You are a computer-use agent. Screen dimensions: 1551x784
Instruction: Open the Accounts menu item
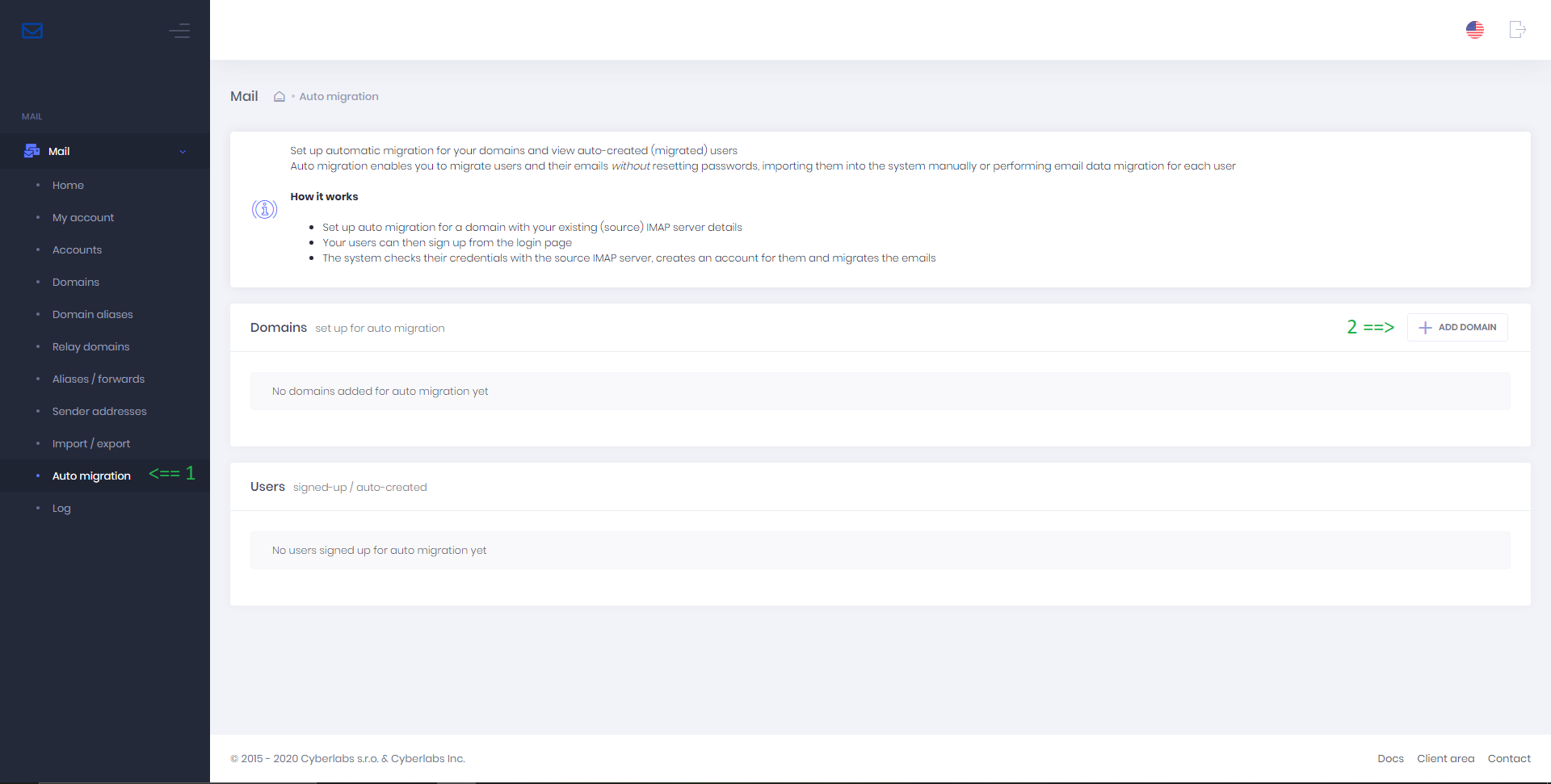point(77,250)
